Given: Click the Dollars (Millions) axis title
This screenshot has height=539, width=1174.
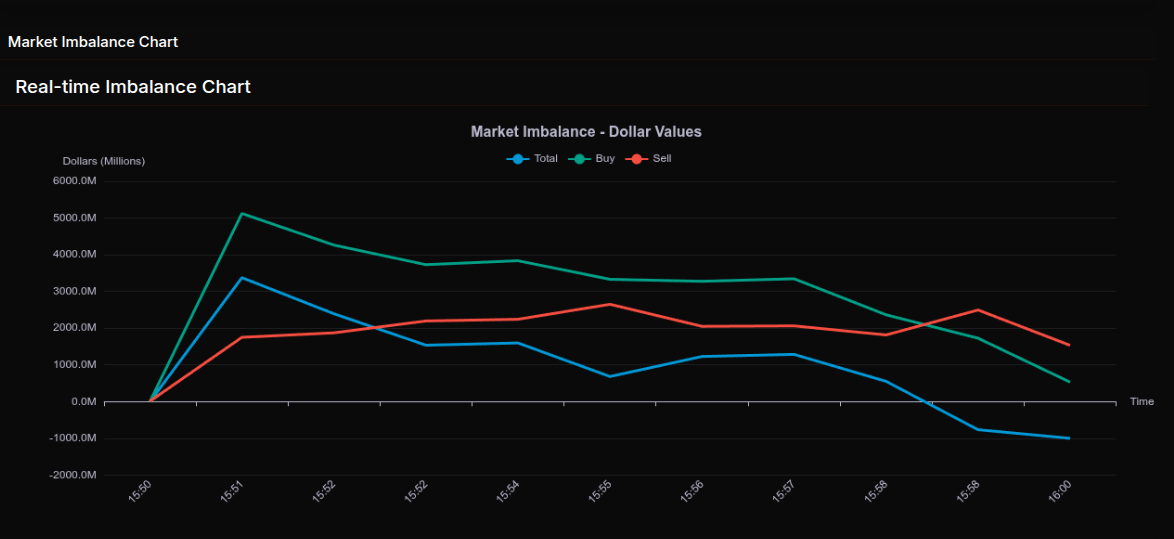Looking at the screenshot, I should 103,161.
